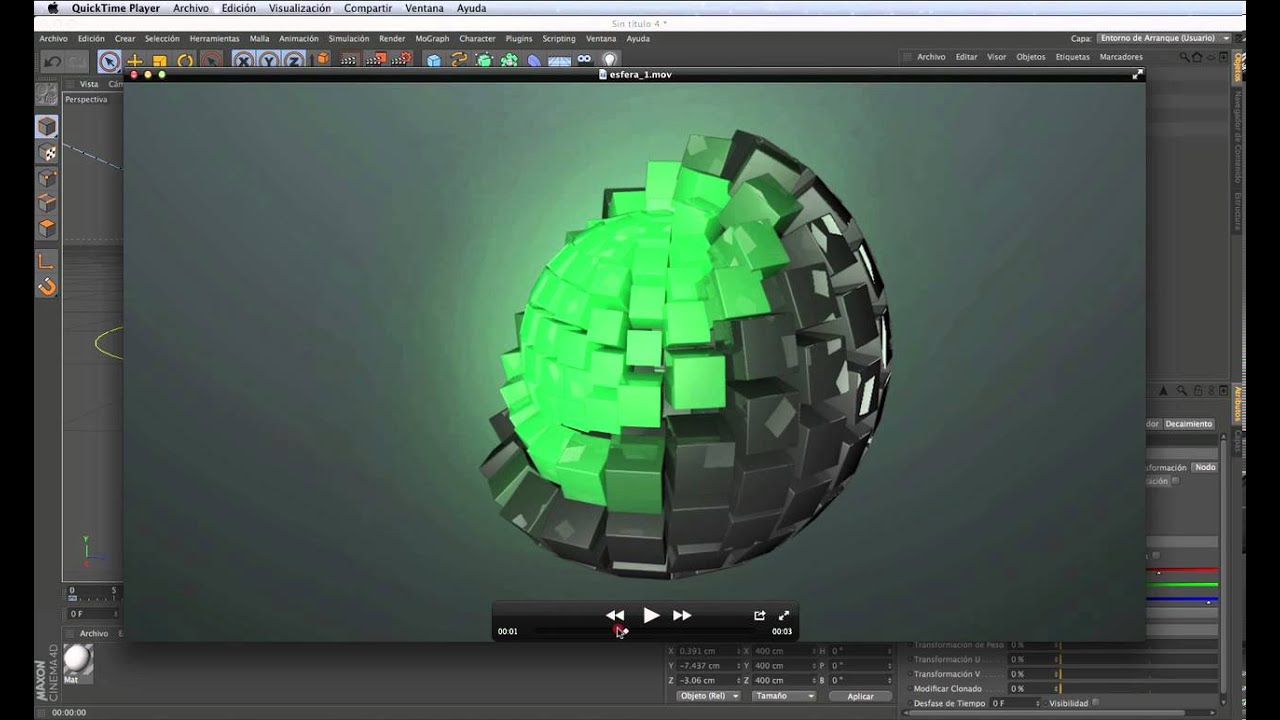Select the live selection arrow tool

110,61
